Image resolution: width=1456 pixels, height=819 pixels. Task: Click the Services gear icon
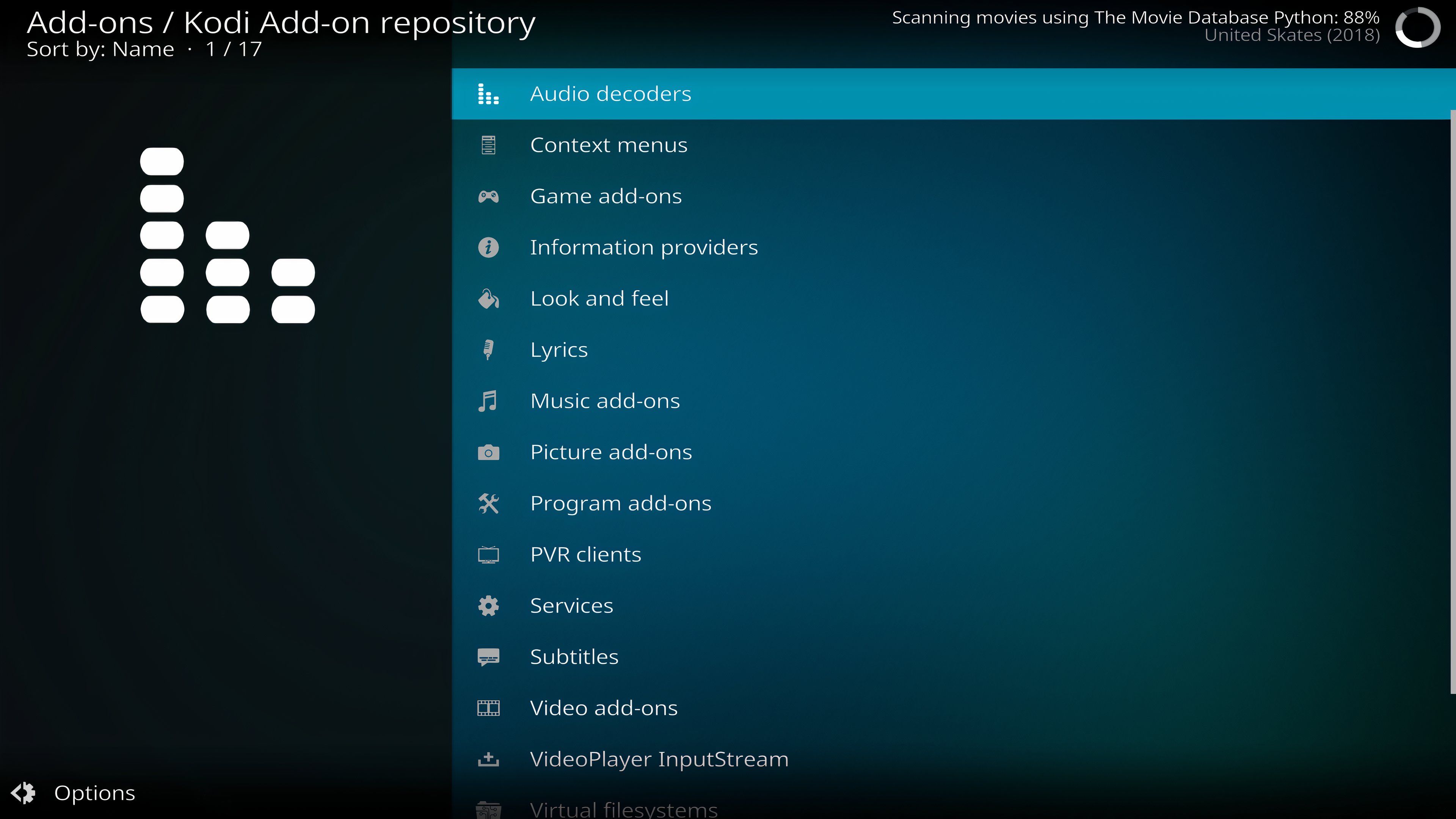[x=489, y=606]
